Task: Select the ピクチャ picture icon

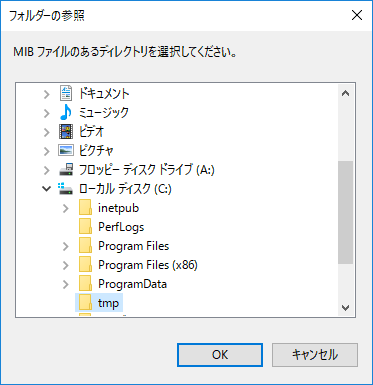Action: pyautogui.click(x=66, y=150)
